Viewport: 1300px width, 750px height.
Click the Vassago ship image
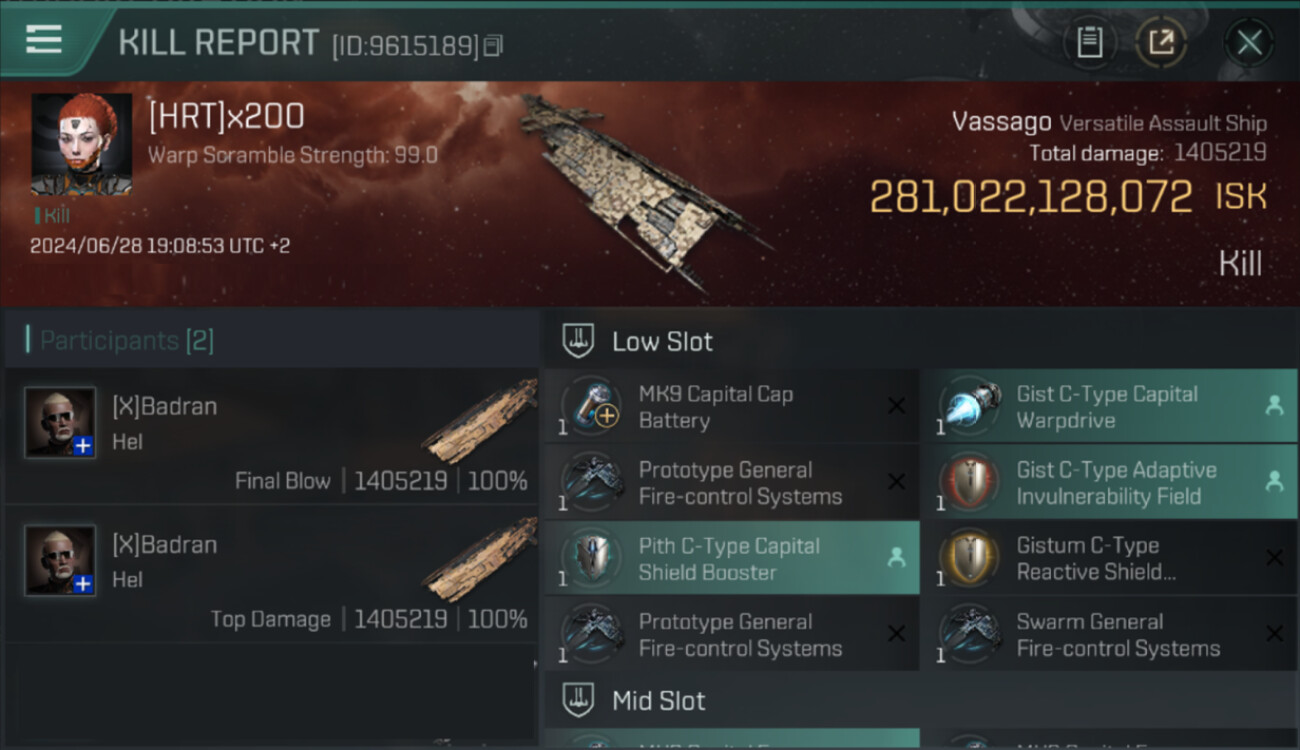(x=640, y=190)
